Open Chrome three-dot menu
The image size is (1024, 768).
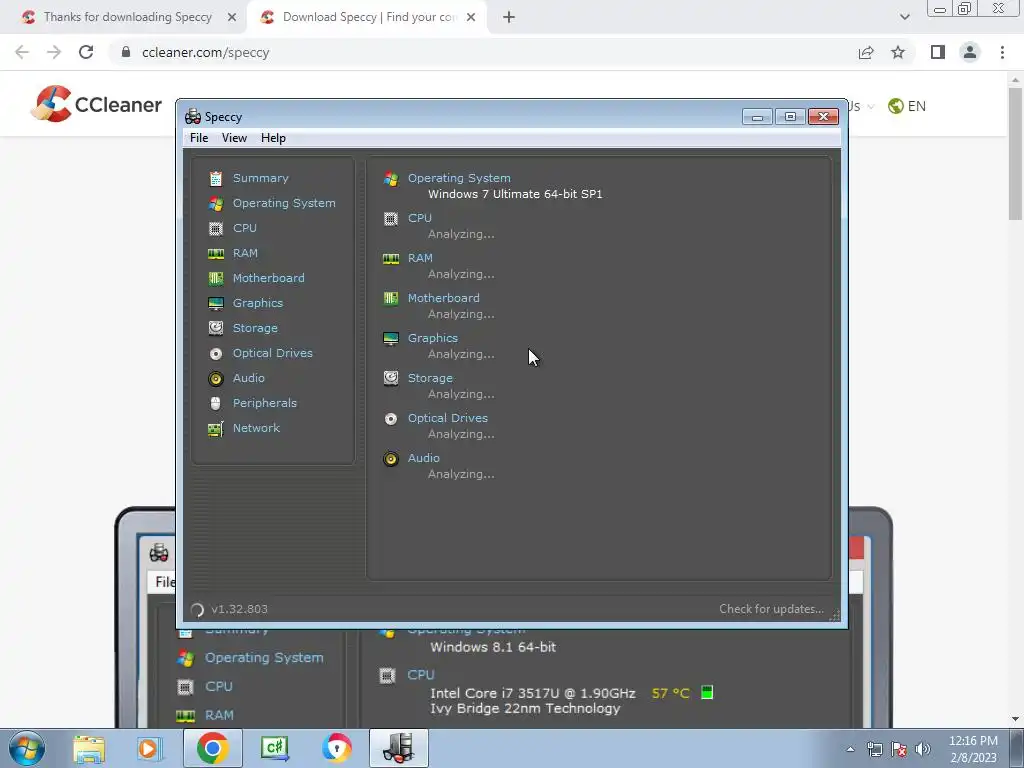[x=1002, y=52]
